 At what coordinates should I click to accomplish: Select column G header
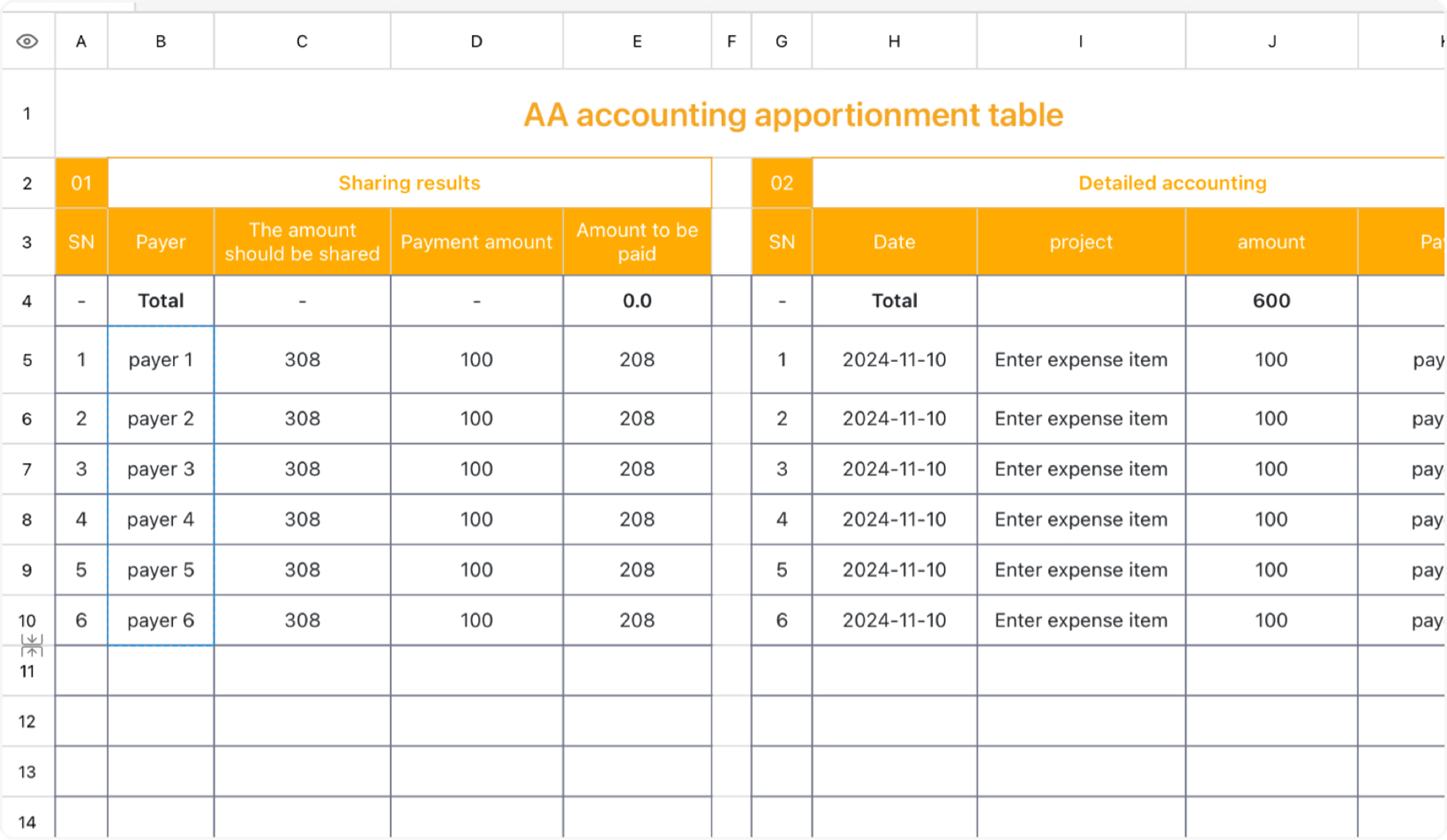pyautogui.click(x=782, y=41)
